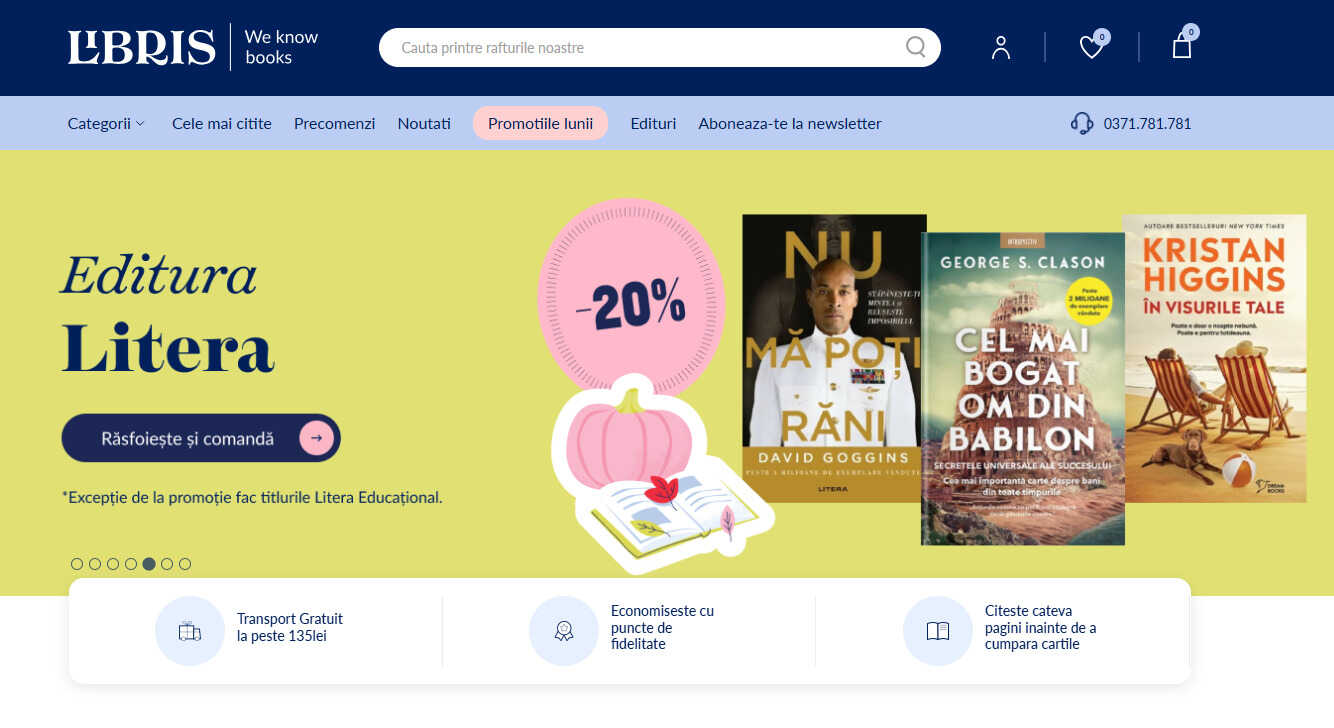Click the loyalty points badge icon
This screenshot has height=728, width=1334.
click(x=564, y=631)
